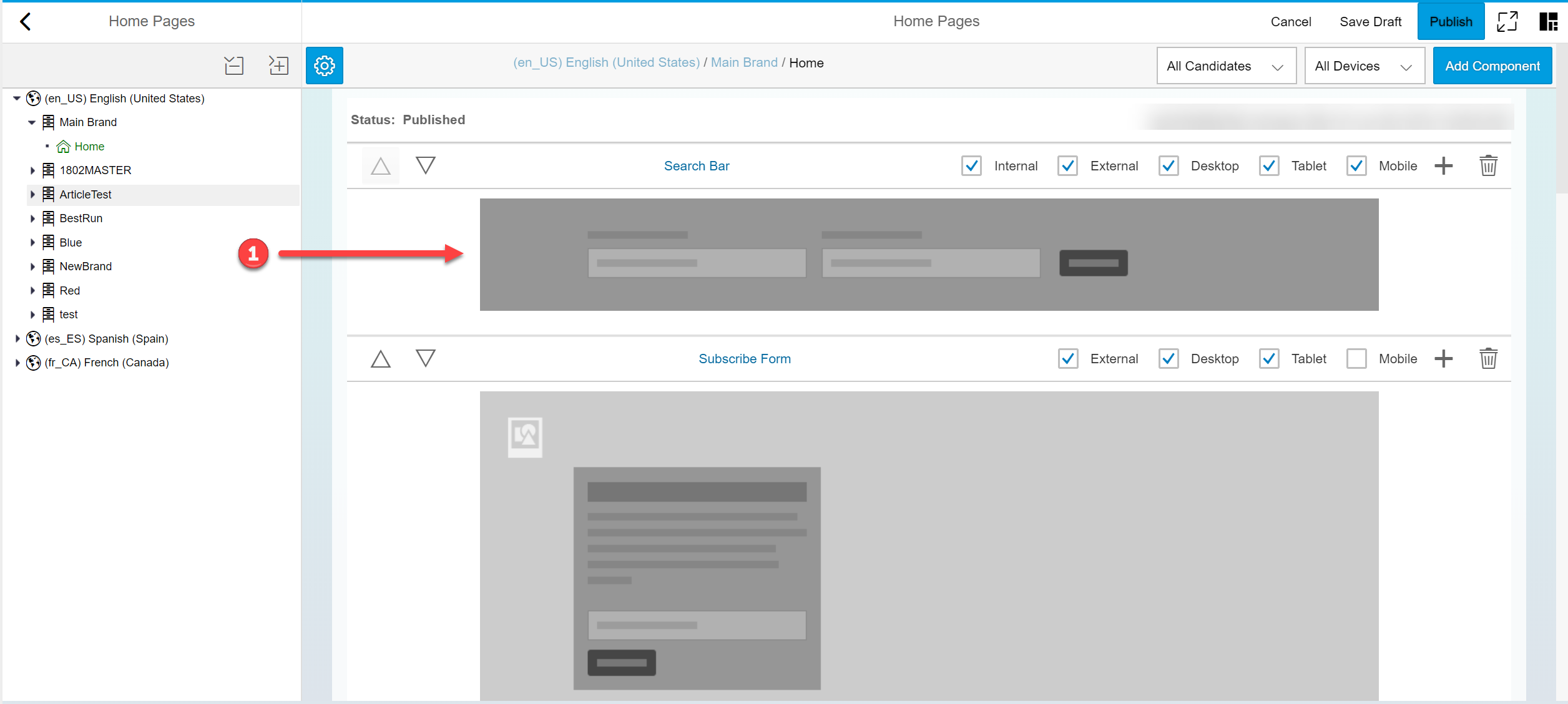Click the Main Brand page icon
Screen dimensions: 1568x704
click(x=48, y=122)
